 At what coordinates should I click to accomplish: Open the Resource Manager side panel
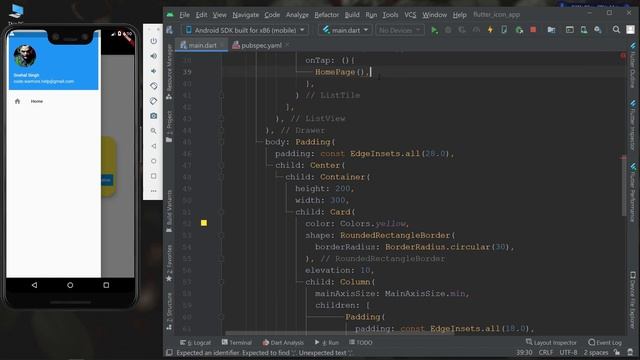tap(169, 72)
